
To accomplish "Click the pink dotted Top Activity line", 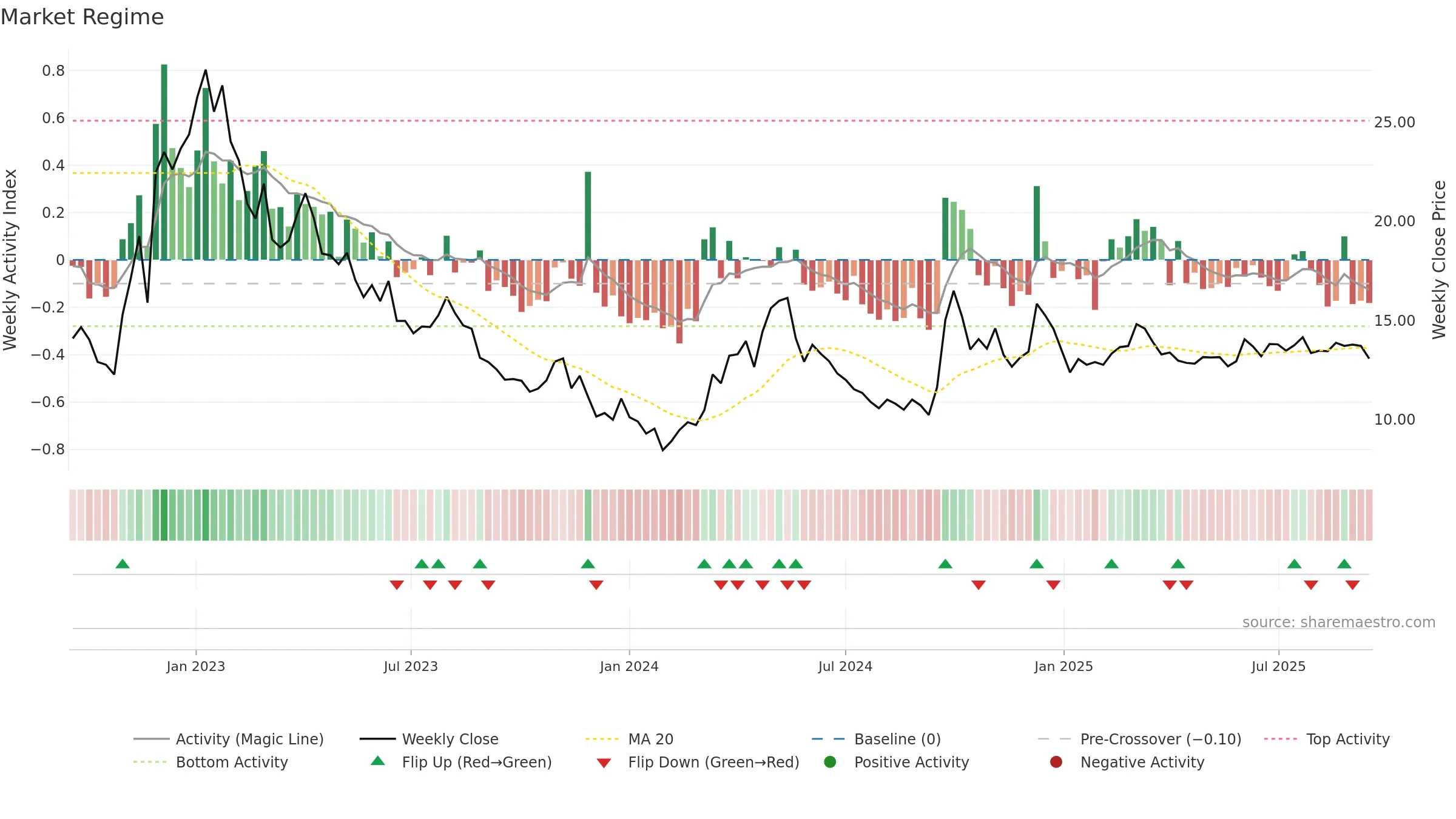I will [x=721, y=121].
